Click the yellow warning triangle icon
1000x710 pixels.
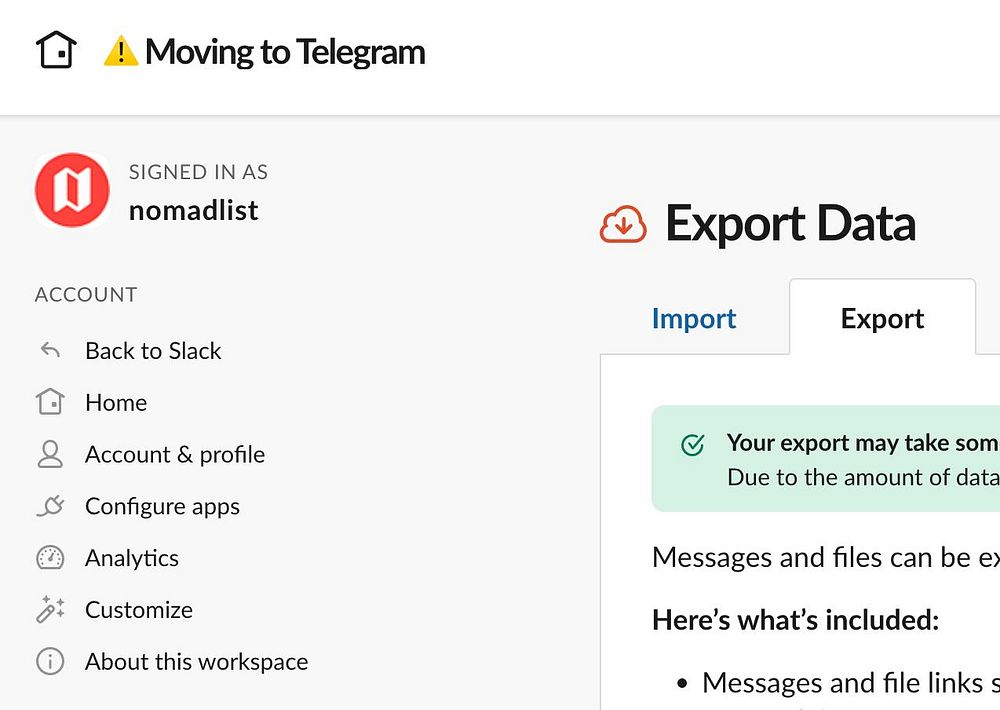pyautogui.click(x=120, y=51)
